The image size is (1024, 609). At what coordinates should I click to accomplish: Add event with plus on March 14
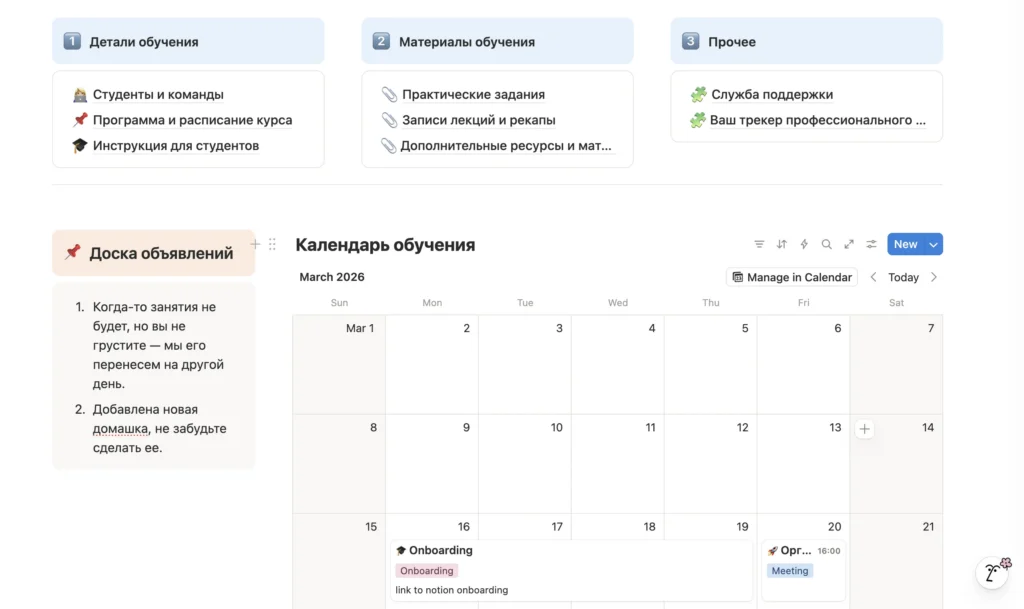[865, 429]
